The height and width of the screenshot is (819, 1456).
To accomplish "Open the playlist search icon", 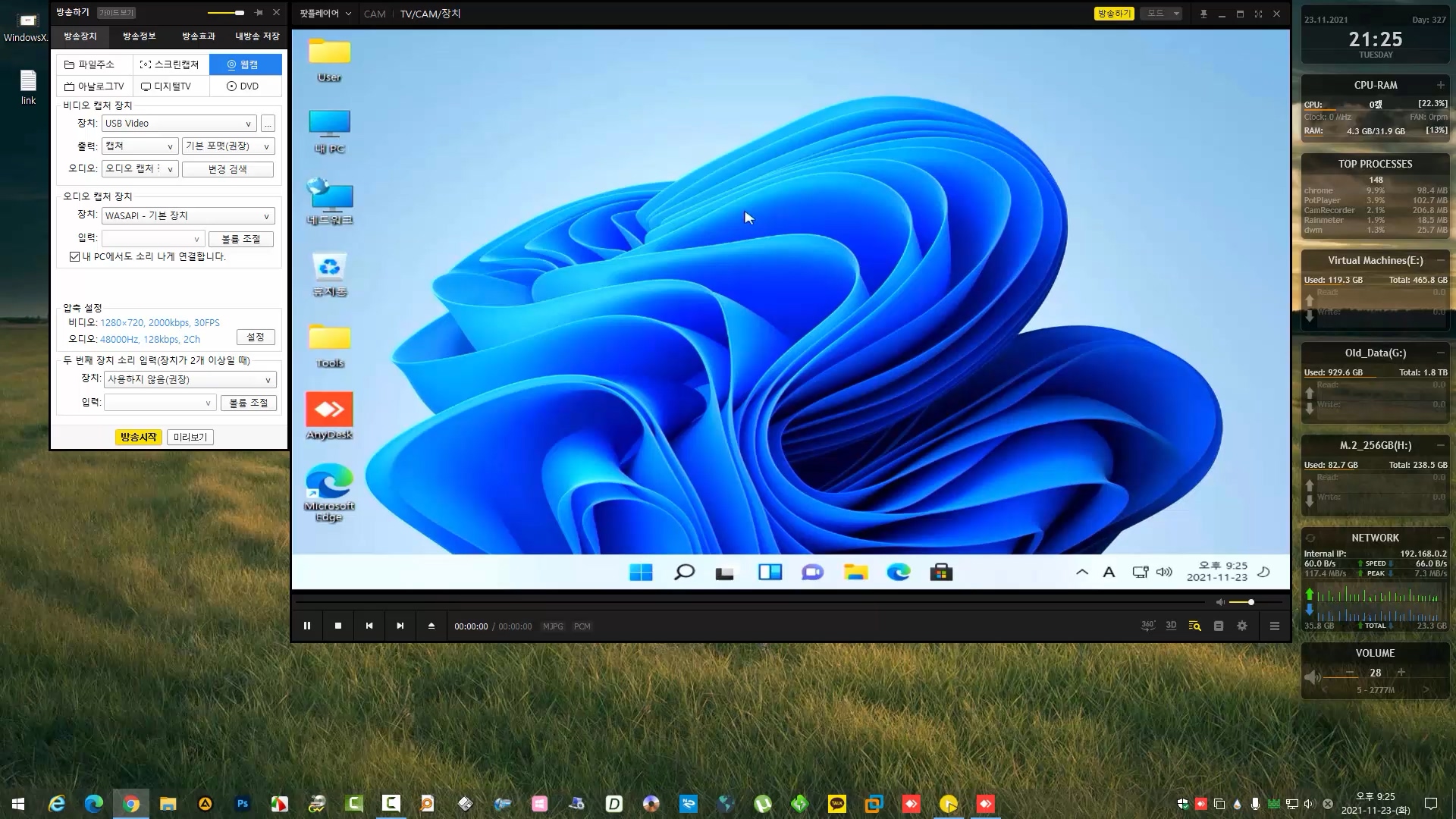I will pos(1194,626).
